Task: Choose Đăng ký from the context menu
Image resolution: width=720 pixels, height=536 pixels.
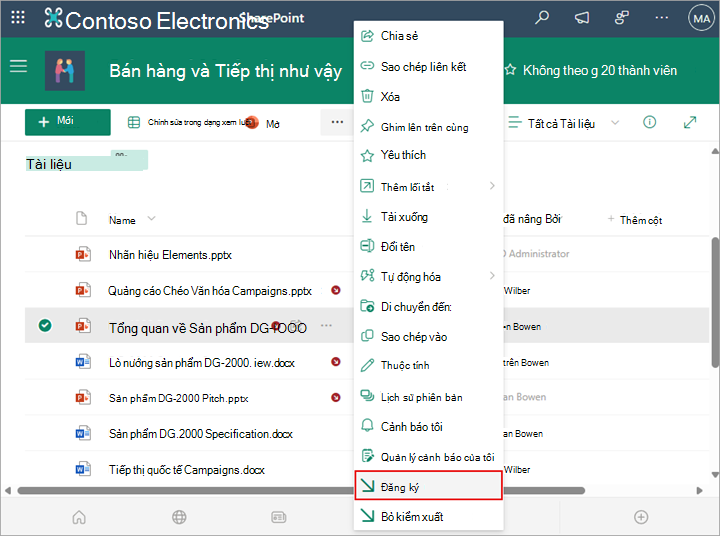Action: (x=428, y=485)
